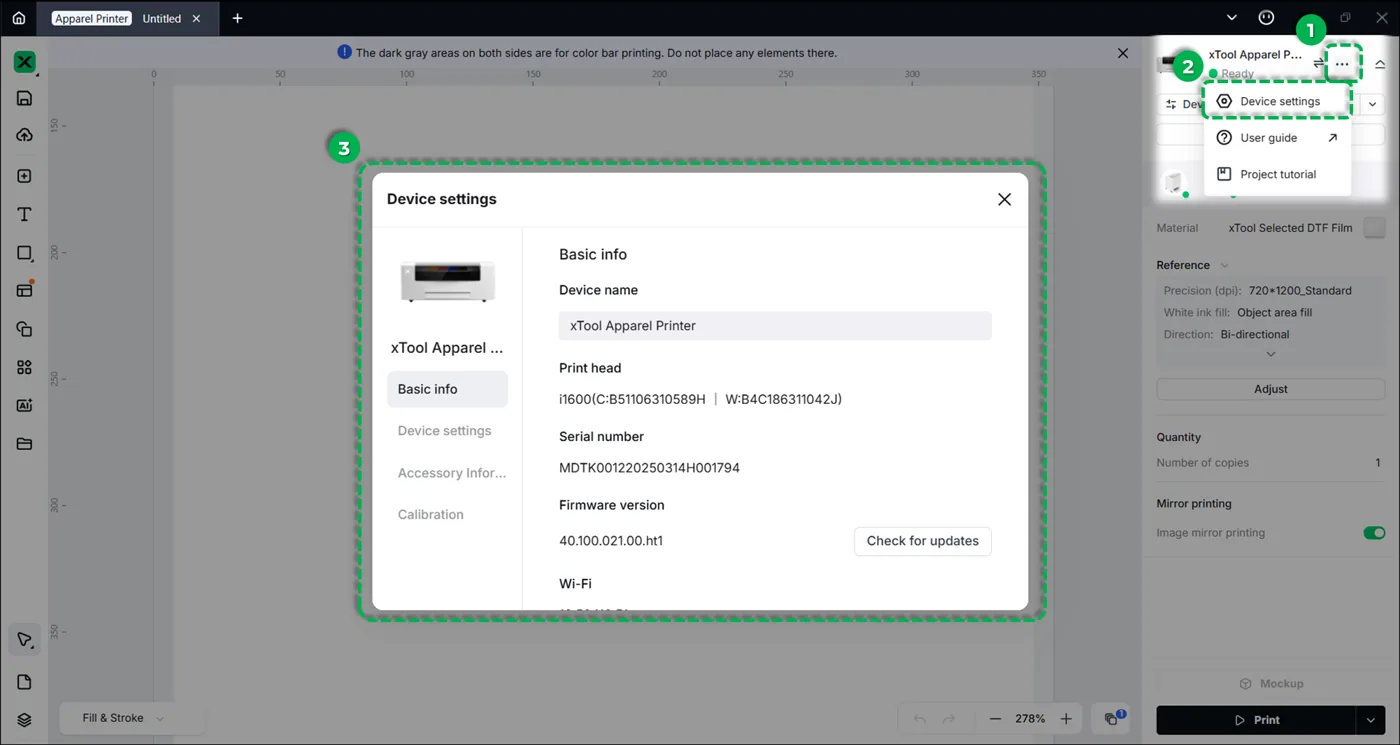Image resolution: width=1400 pixels, height=745 pixels.
Task: Click the add image plus icon
Action: pos(25,176)
